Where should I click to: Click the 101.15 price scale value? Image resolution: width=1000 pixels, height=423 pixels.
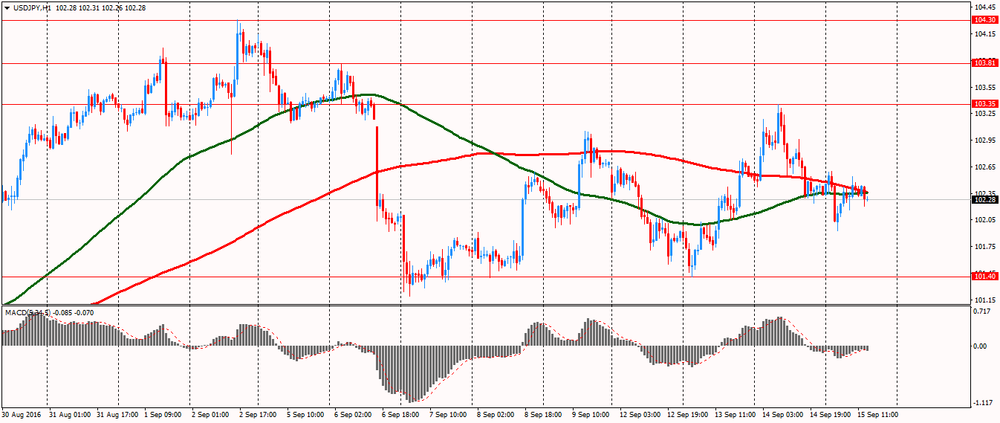click(x=984, y=299)
